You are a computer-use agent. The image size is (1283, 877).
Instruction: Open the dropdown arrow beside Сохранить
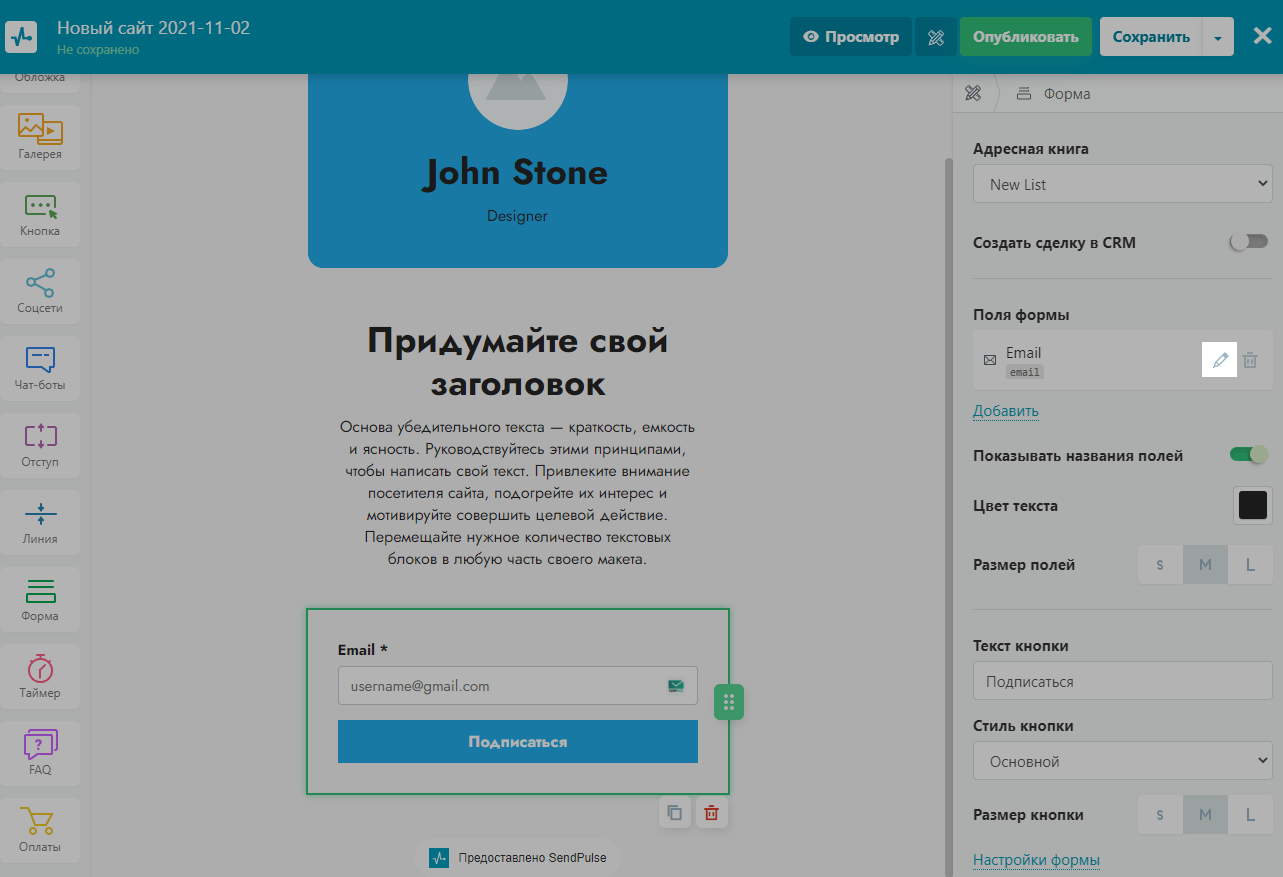click(x=1217, y=37)
